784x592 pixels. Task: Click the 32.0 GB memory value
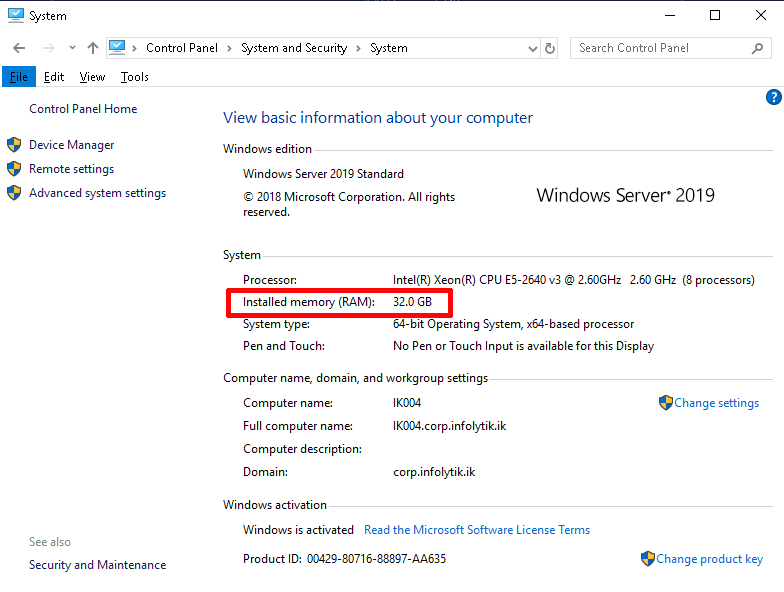point(412,302)
